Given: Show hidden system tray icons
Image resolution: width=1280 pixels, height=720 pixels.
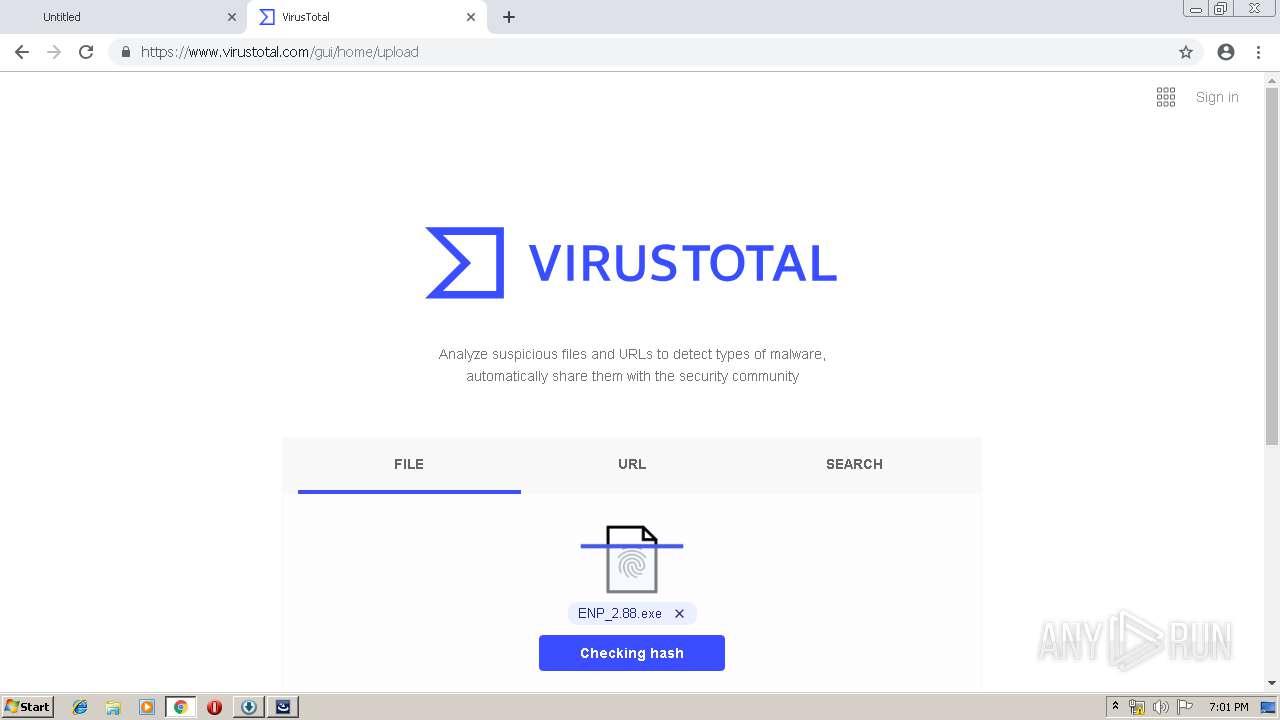Looking at the screenshot, I should pyautogui.click(x=1115, y=707).
